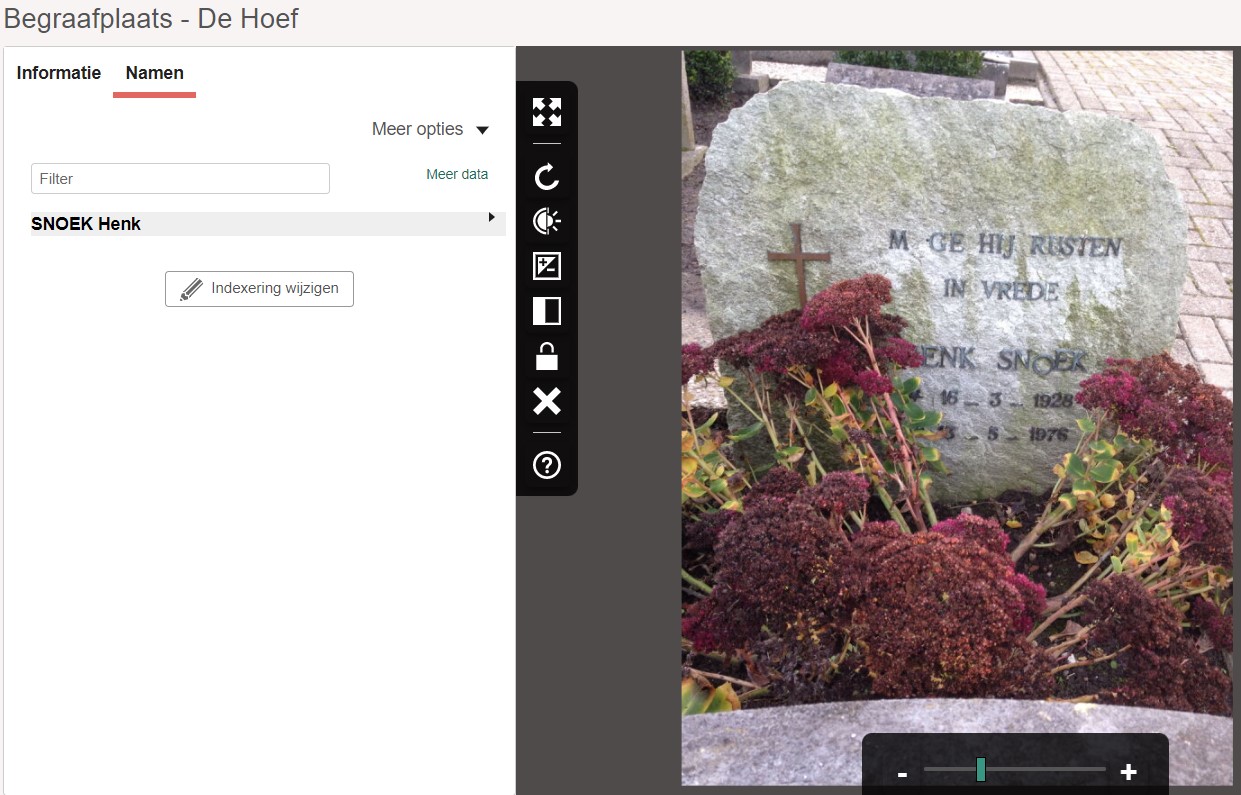The width and height of the screenshot is (1241, 795).
Task: Click the green zoom slider handle
Action: [x=981, y=769]
